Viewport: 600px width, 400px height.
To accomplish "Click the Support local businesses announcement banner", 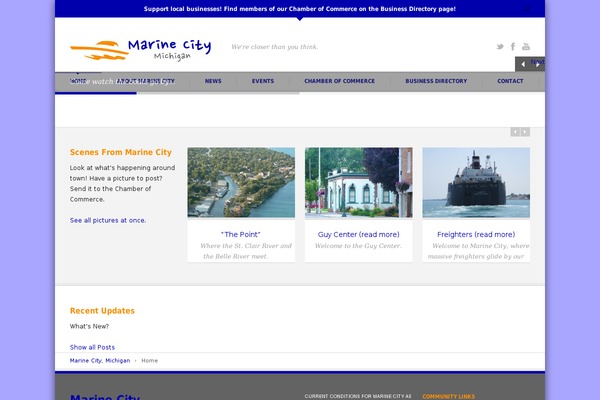I will click(300, 9).
